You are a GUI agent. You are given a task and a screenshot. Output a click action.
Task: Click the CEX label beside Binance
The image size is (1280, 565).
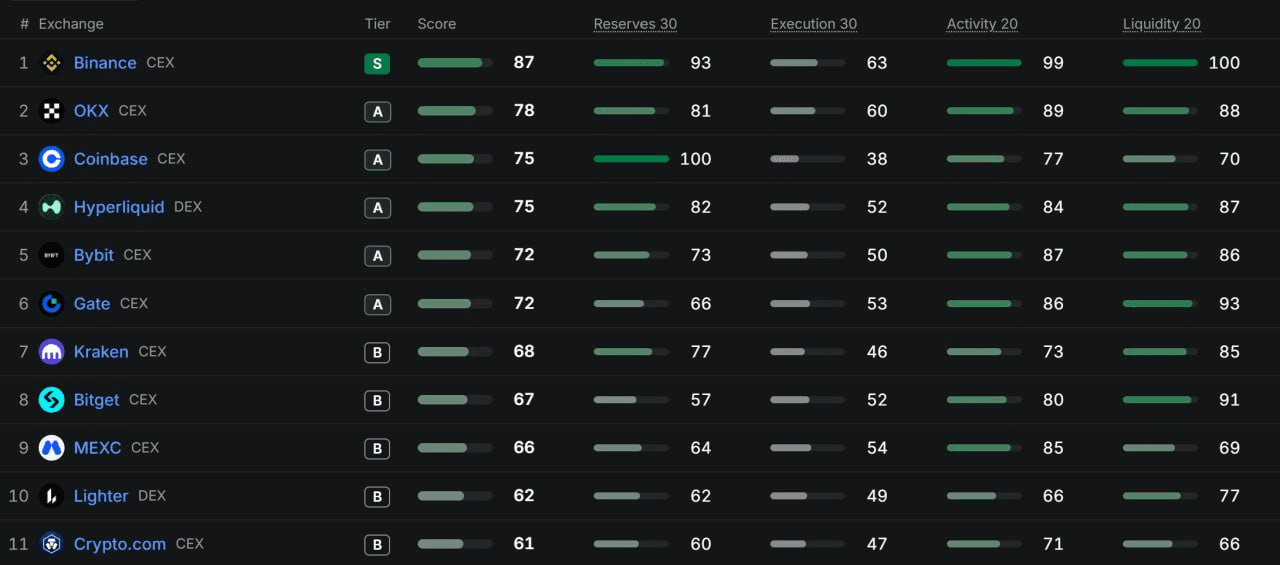coord(160,63)
